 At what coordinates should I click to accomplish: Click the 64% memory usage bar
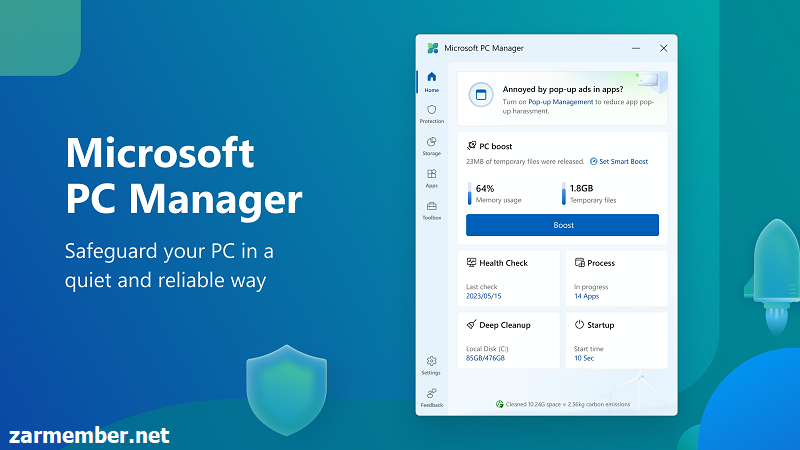(x=469, y=194)
